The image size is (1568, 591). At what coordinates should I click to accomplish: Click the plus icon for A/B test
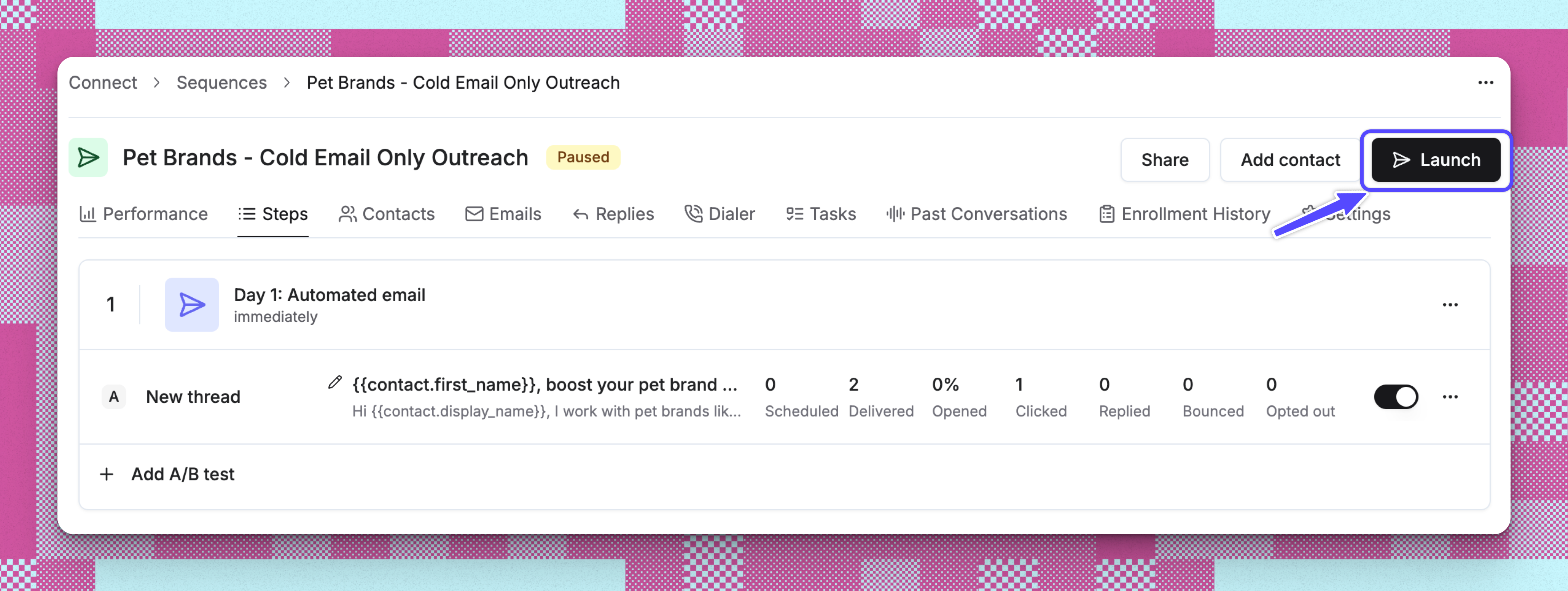pos(107,474)
